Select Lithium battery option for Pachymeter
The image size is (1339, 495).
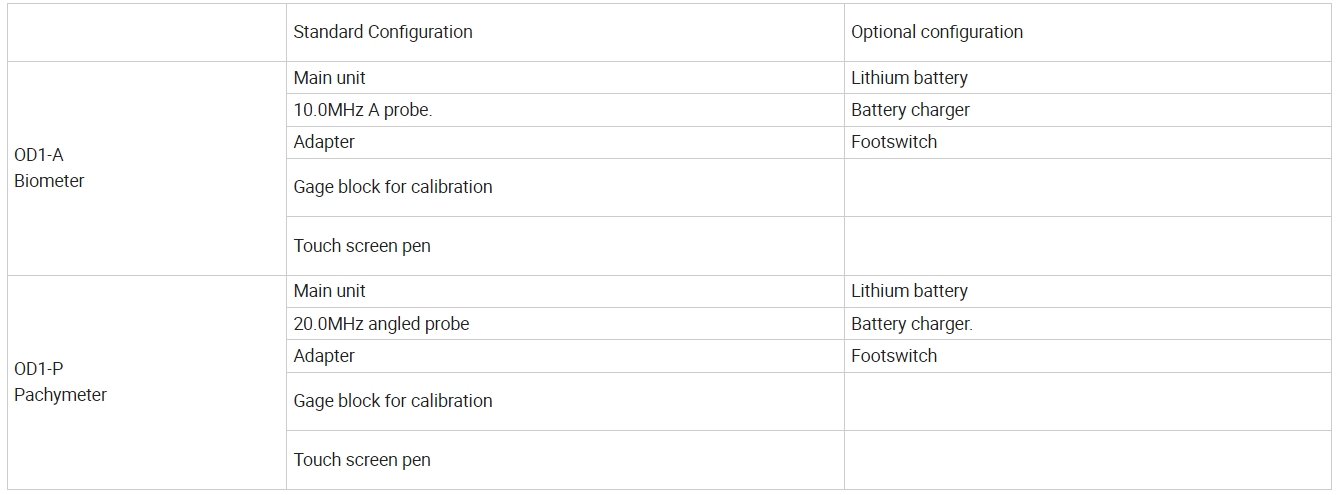[x=909, y=291]
